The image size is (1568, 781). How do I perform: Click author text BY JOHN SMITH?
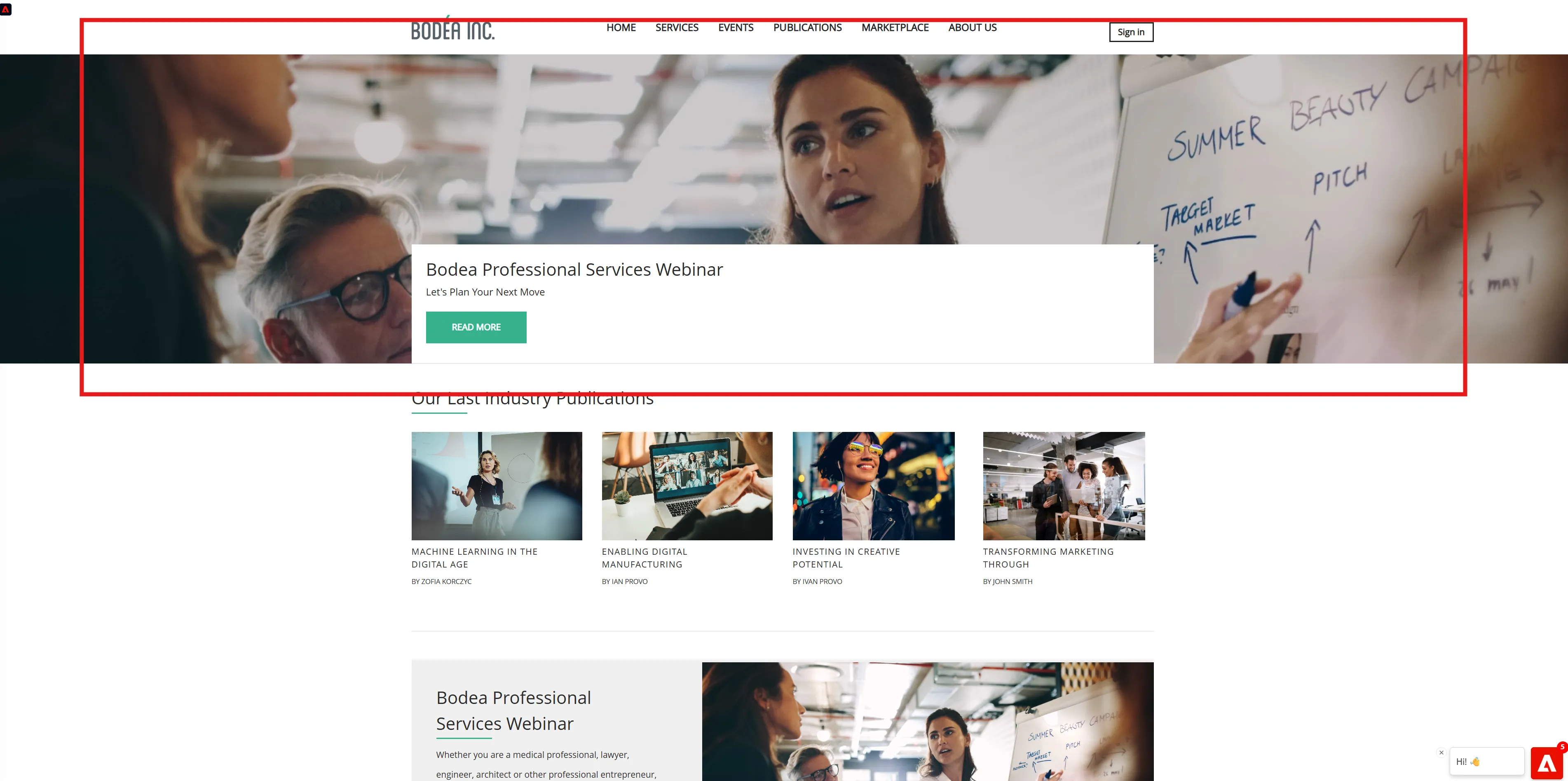[1008, 582]
